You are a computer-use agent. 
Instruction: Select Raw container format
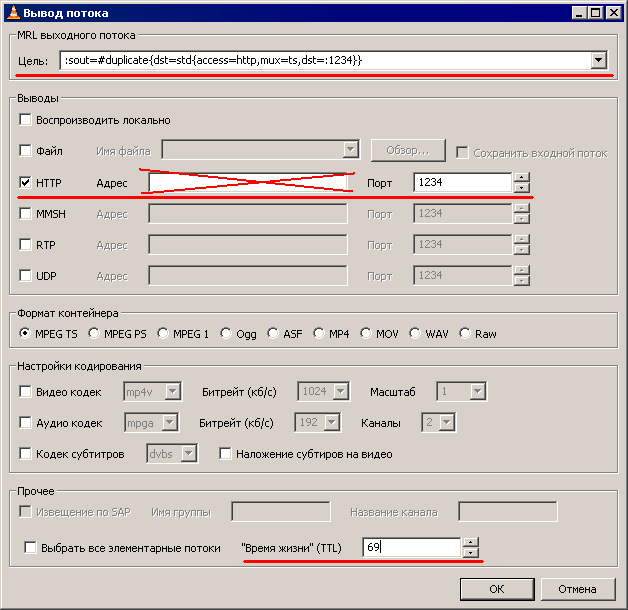(x=465, y=333)
